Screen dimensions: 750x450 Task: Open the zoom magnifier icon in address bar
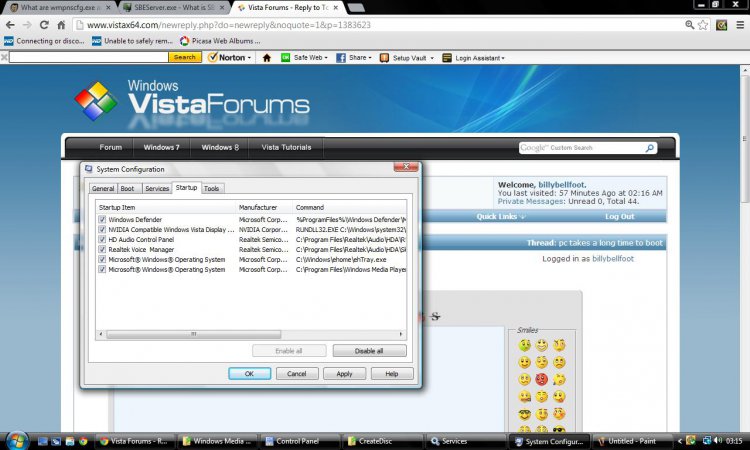(x=689, y=25)
